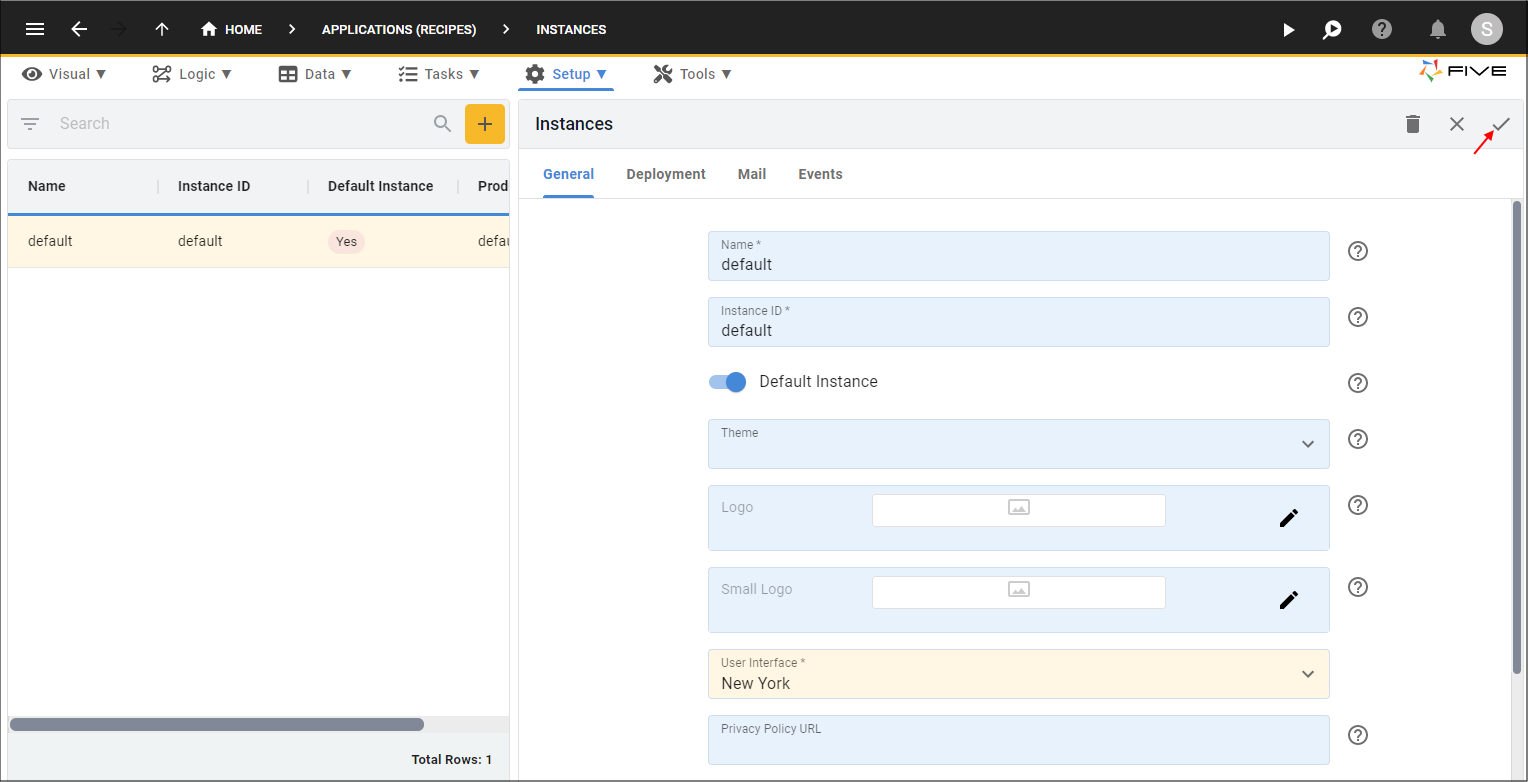Open the navigation hamburger menu
Image resolution: width=1528 pixels, height=782 pixels.
point(35,28)
